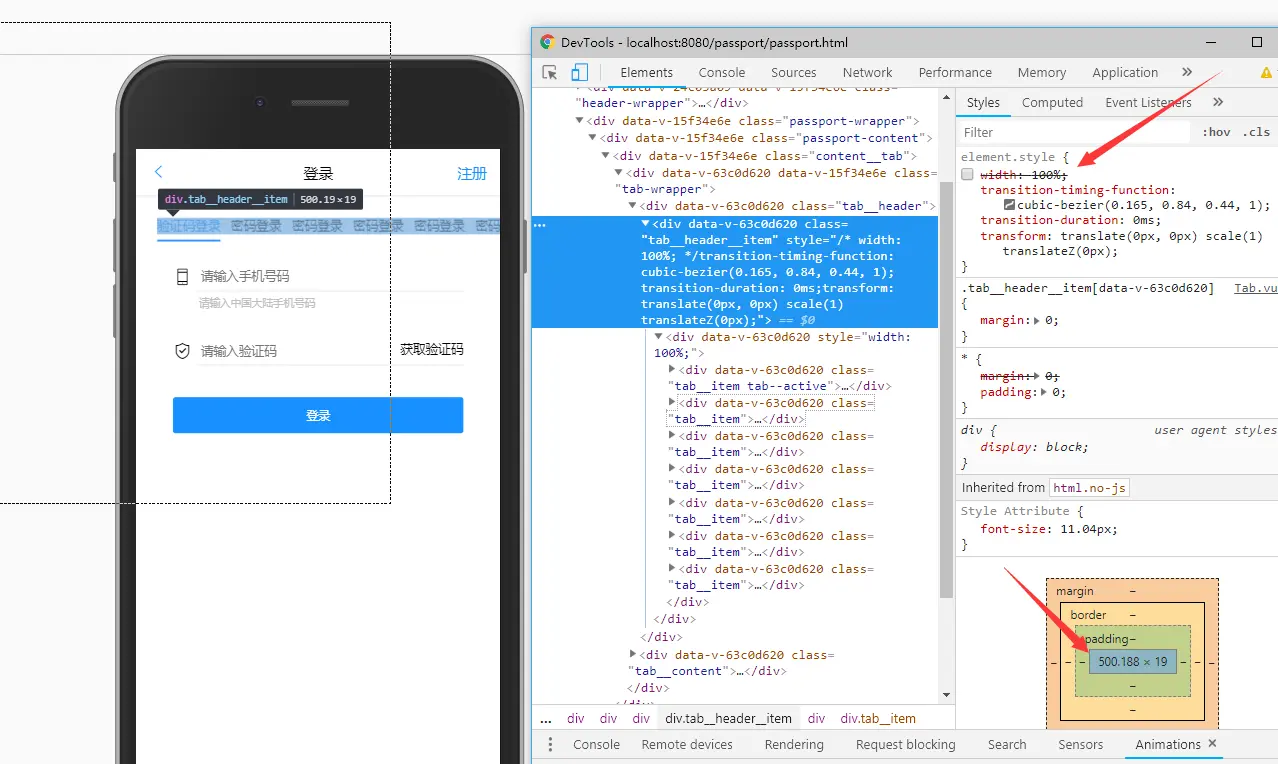Click the yellow warning icon in DevTools toolbar
The width and height of the screenshot is (1278, 764).
[1266, 73]
